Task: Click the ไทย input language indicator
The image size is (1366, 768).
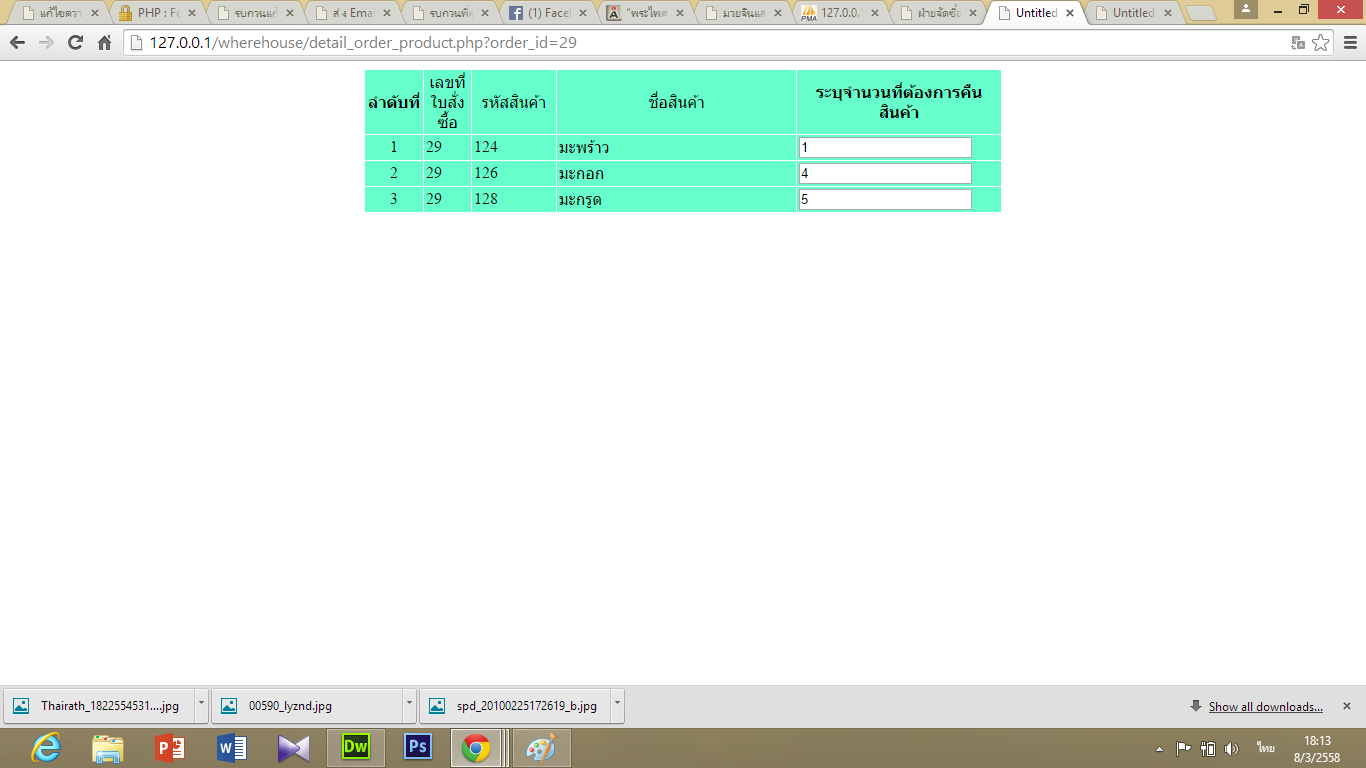Action: click(1266, 748)
